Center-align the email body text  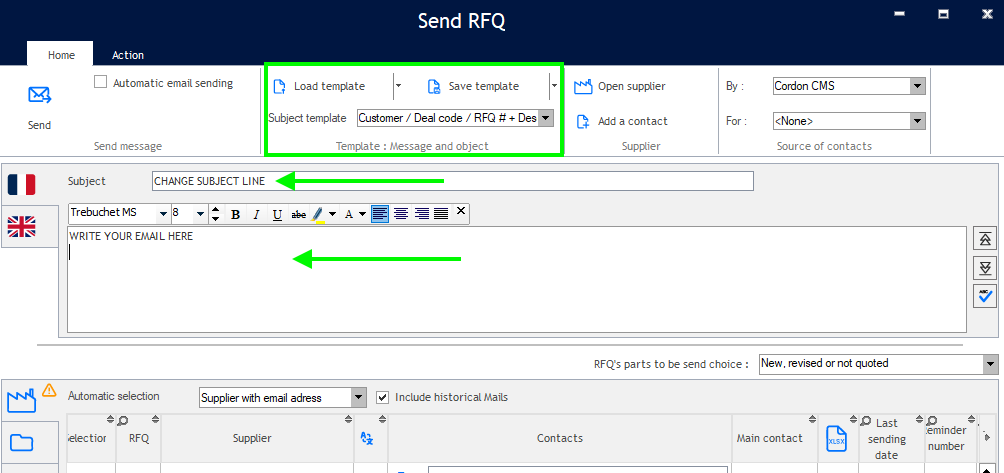pyautogui.click(x=401, y=213)
